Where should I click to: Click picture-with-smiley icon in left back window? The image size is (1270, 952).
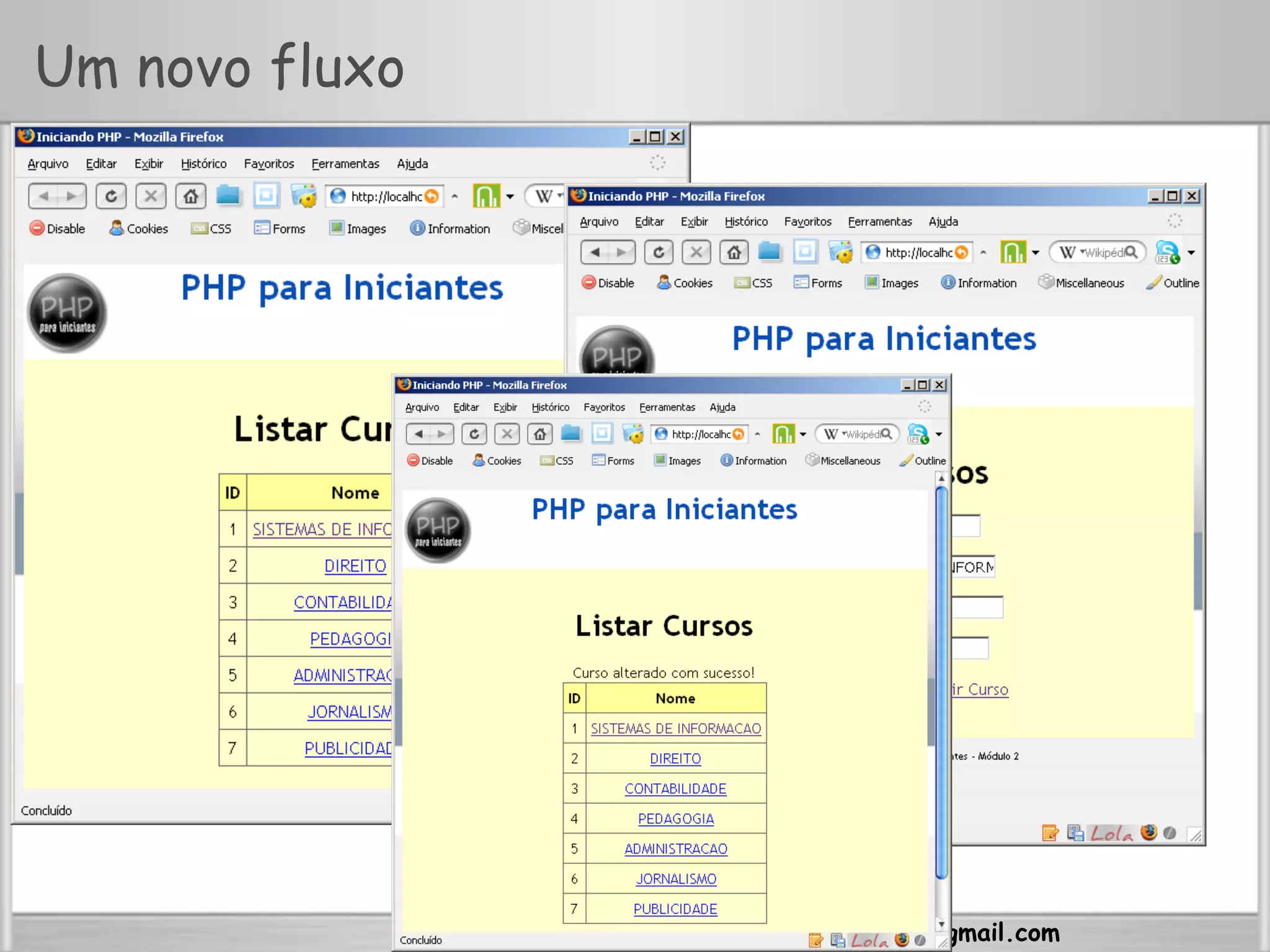(304, 196)
